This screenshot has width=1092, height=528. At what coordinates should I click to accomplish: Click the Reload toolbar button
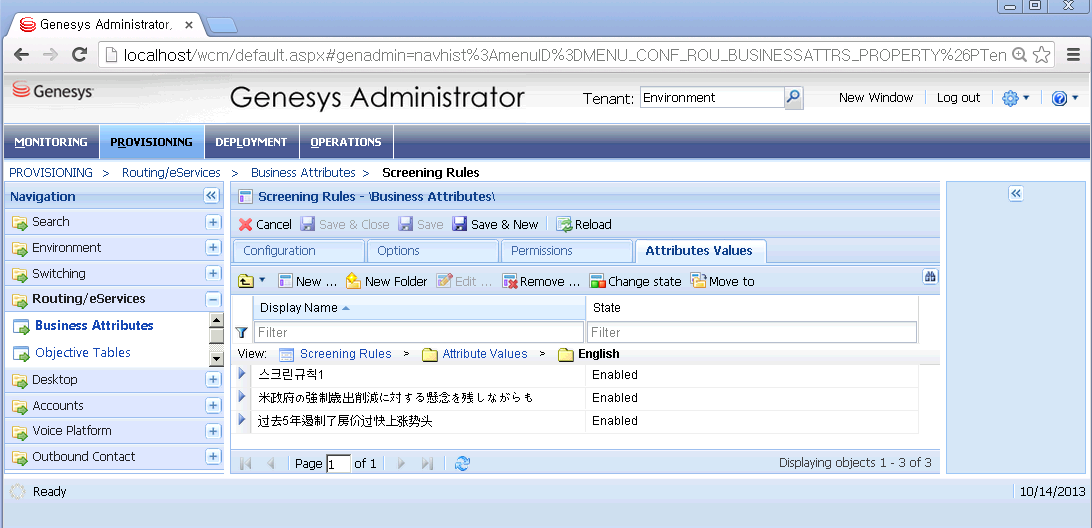pyautogui.click(x=584, y=225)
